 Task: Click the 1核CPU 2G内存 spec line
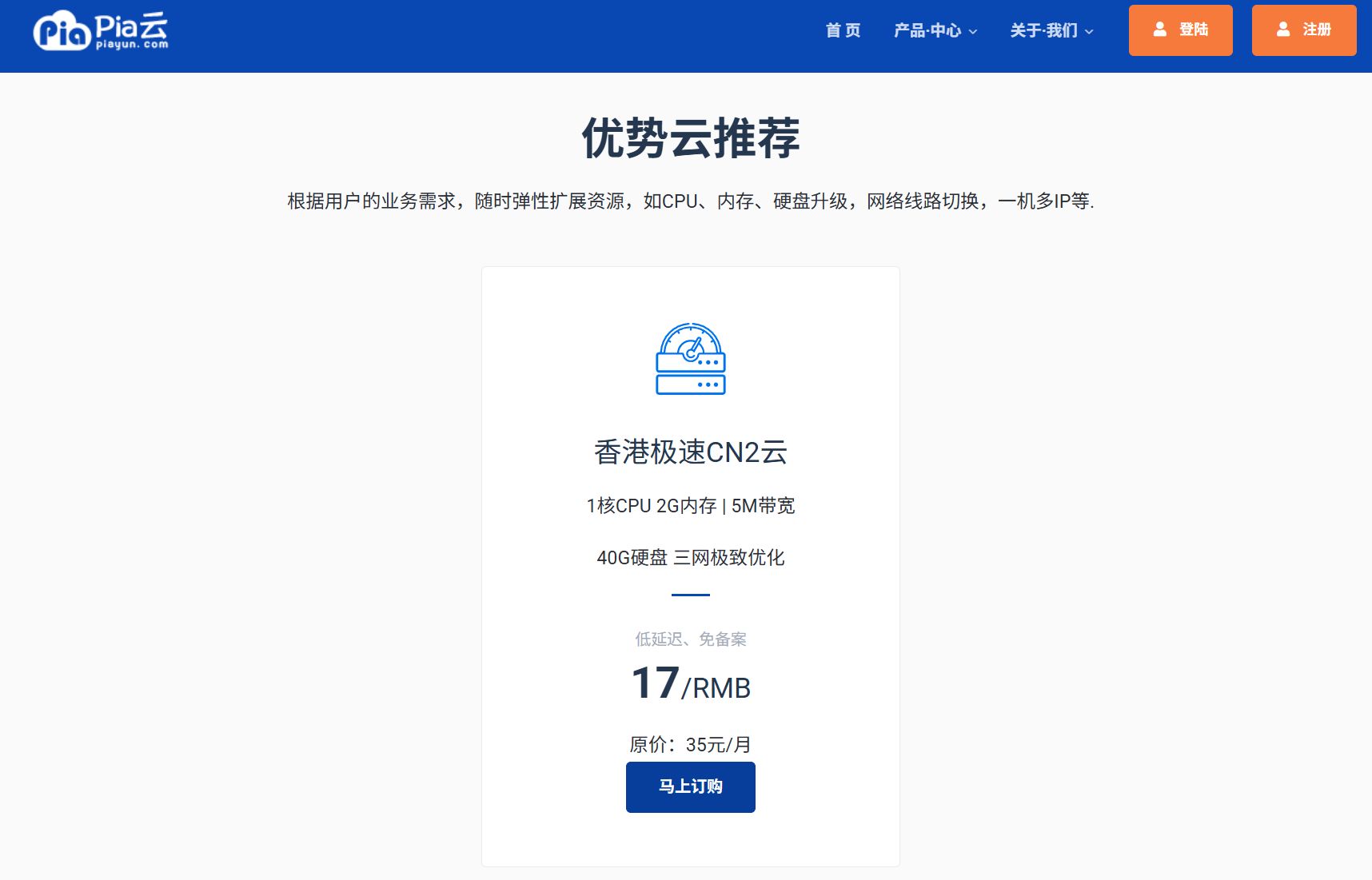tap(691, 506)
